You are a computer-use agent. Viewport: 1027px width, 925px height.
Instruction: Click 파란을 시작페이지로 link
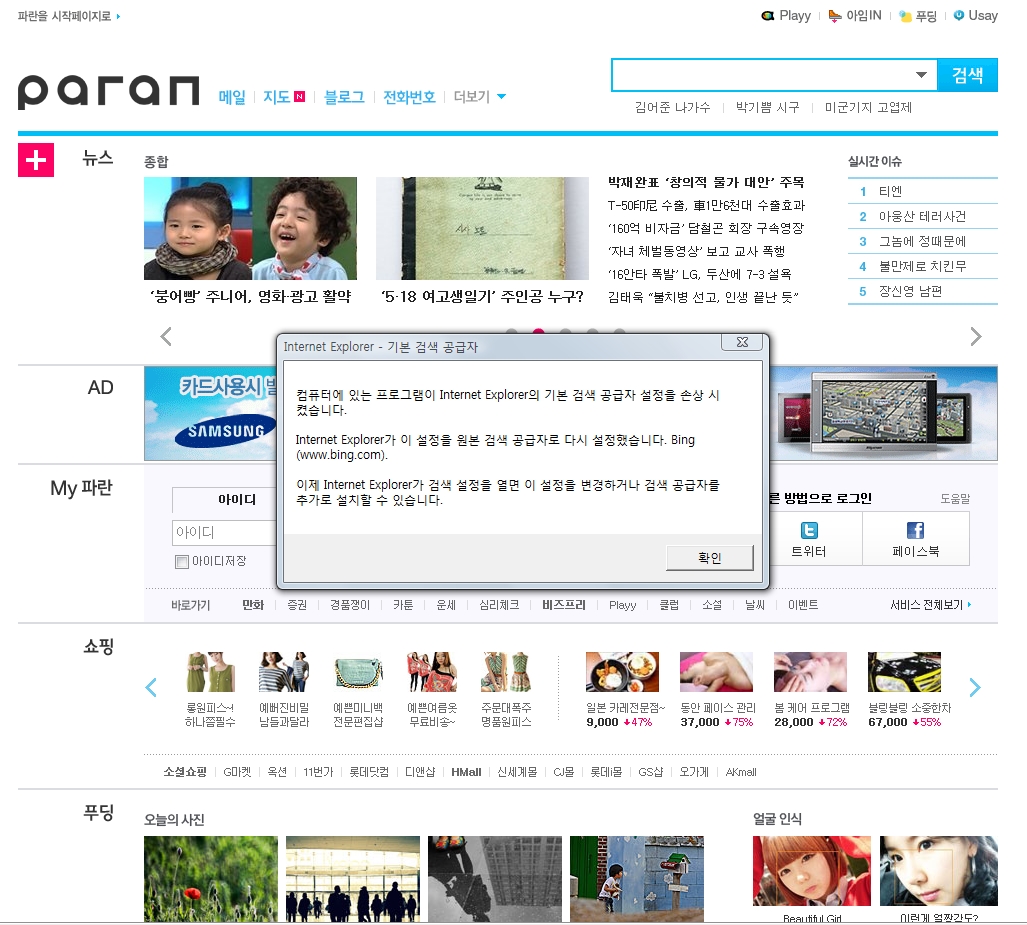69,16
